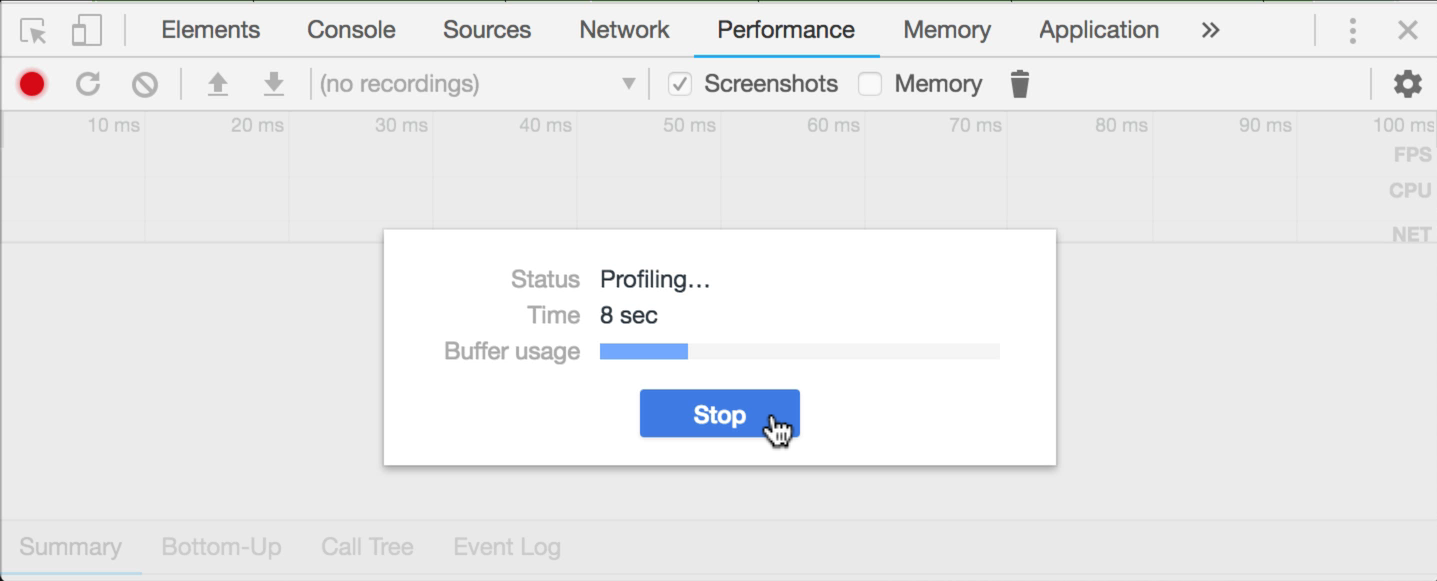1437x581 pixels.
Task: Click the load profile upload arrow
Action: pyautogui.click(x=218, y=84)
